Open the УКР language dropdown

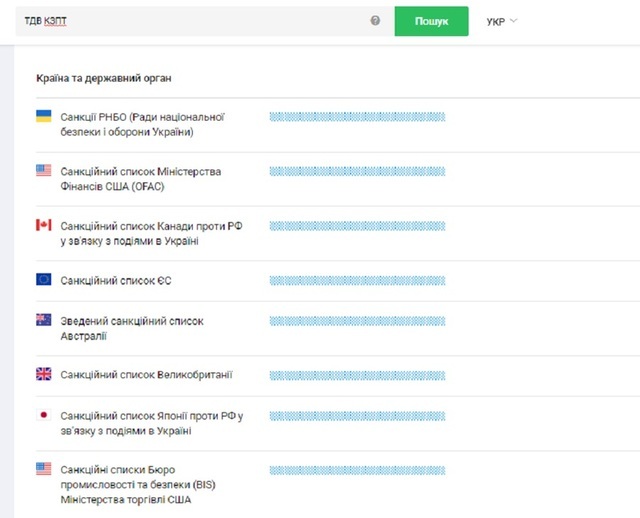[502, 21]
